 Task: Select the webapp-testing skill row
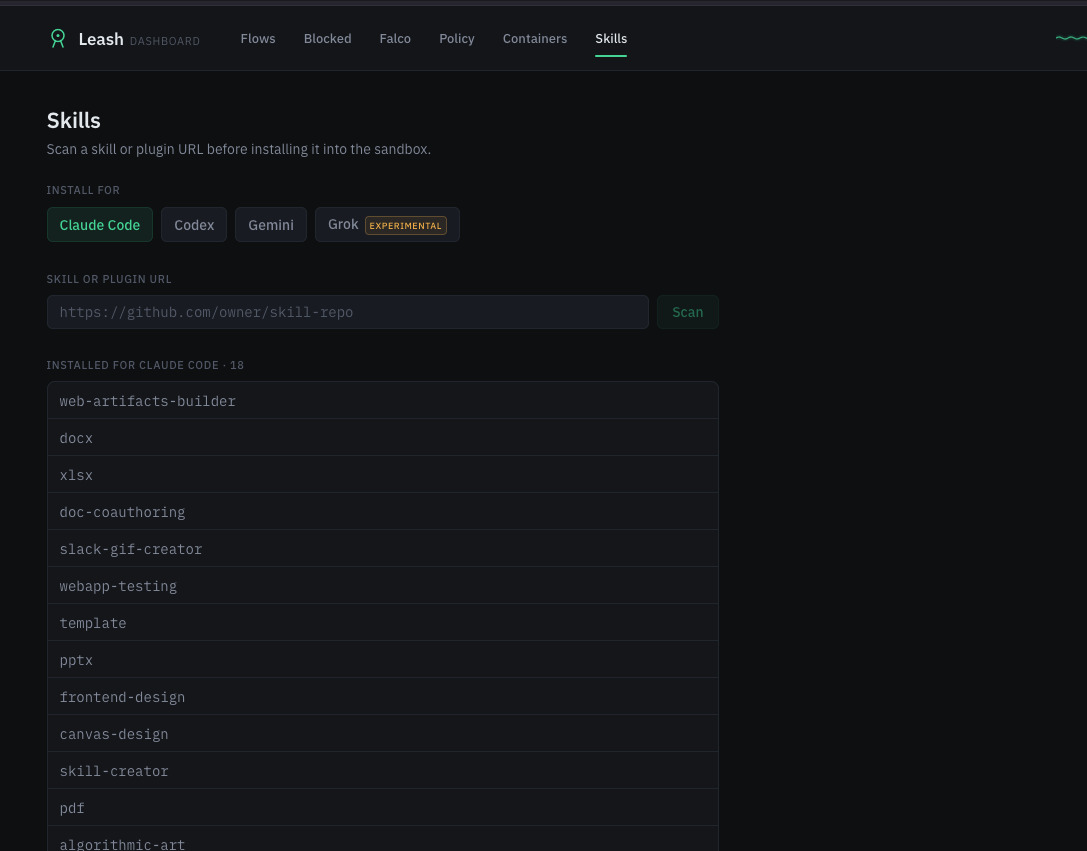pos(383,586)
